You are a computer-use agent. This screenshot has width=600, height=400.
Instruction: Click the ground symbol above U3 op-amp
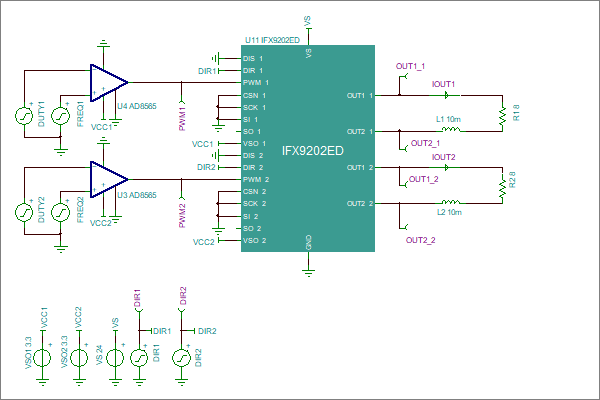click(103, 140)
